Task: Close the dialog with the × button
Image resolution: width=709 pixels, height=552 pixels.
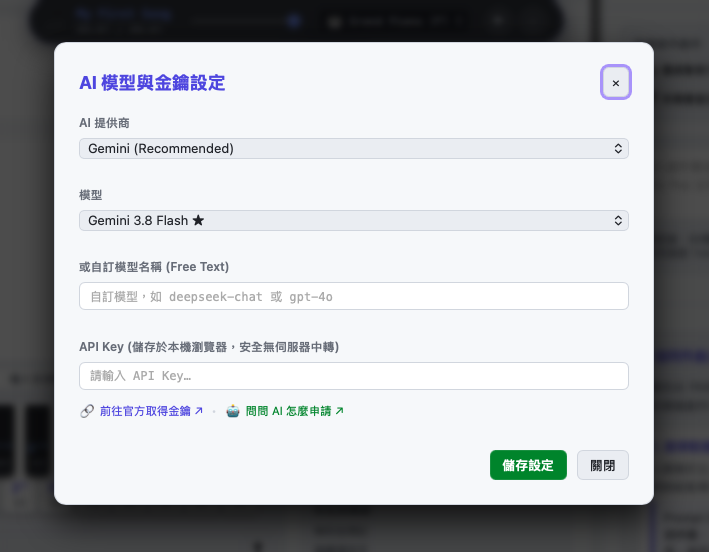Action: tap(615, 83)
